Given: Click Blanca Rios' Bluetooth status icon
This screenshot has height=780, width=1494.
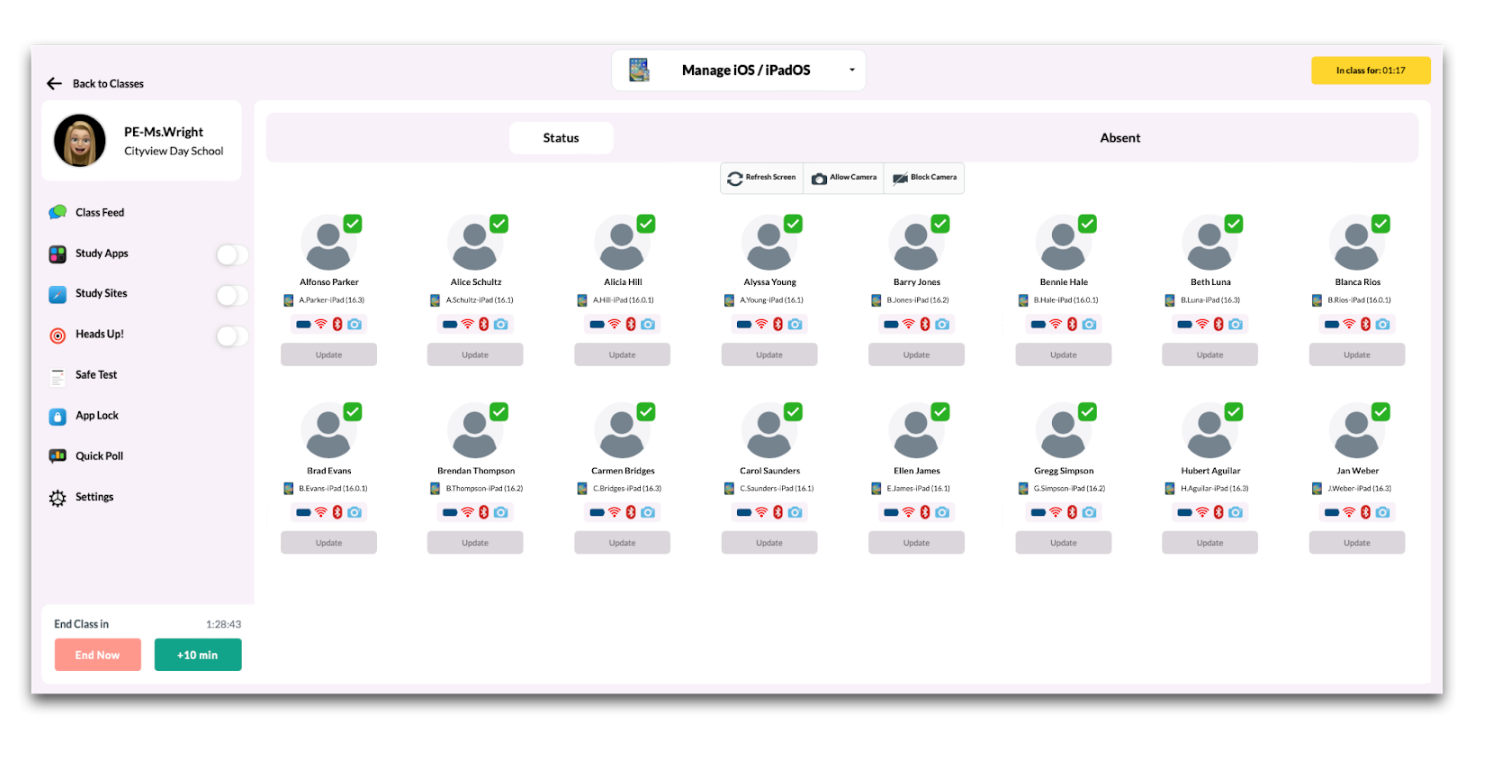Looking at the screenshot, I should tap(1365, 324).
